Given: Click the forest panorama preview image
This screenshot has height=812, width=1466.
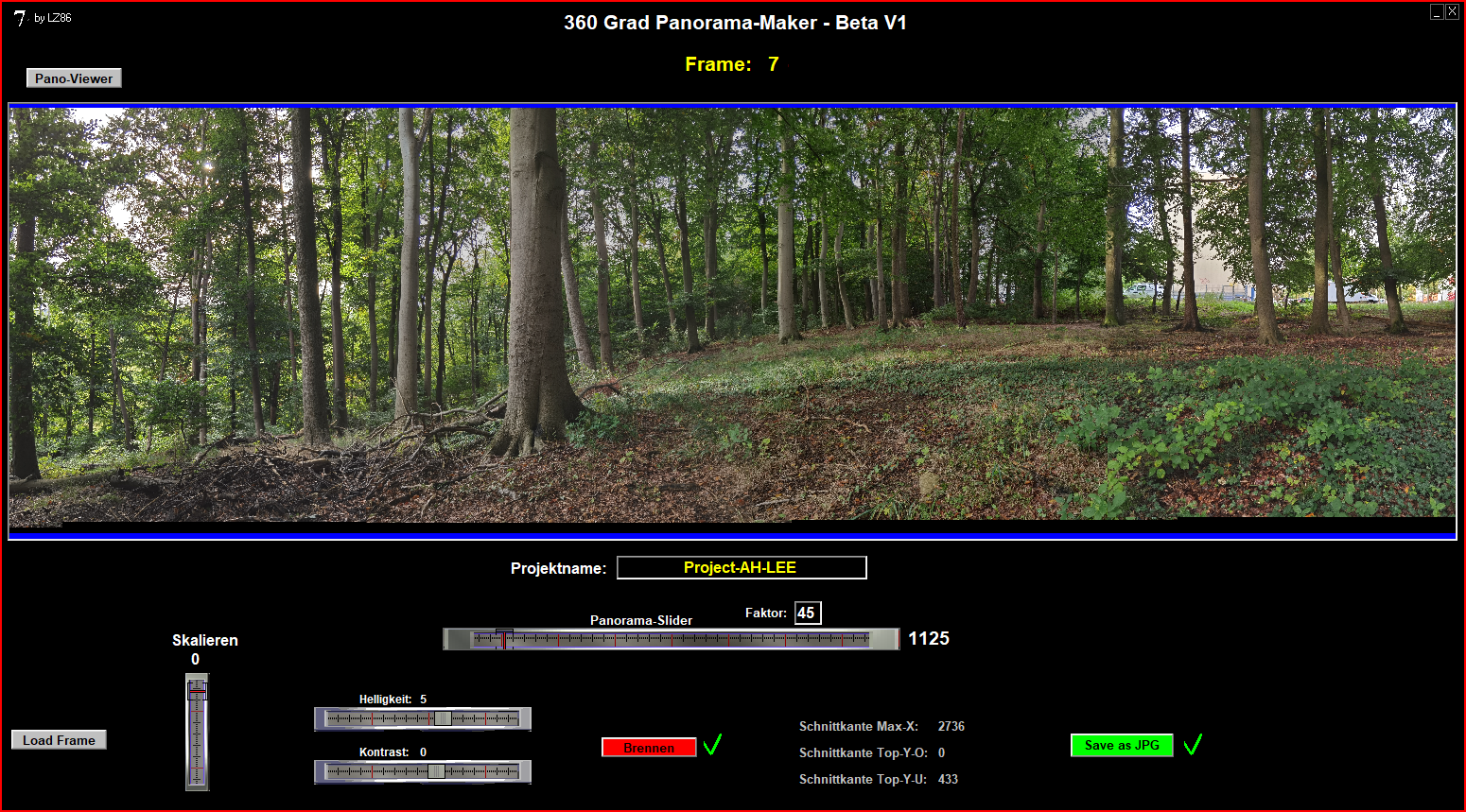Looking at the screenshot, I should tap(732, 317).
